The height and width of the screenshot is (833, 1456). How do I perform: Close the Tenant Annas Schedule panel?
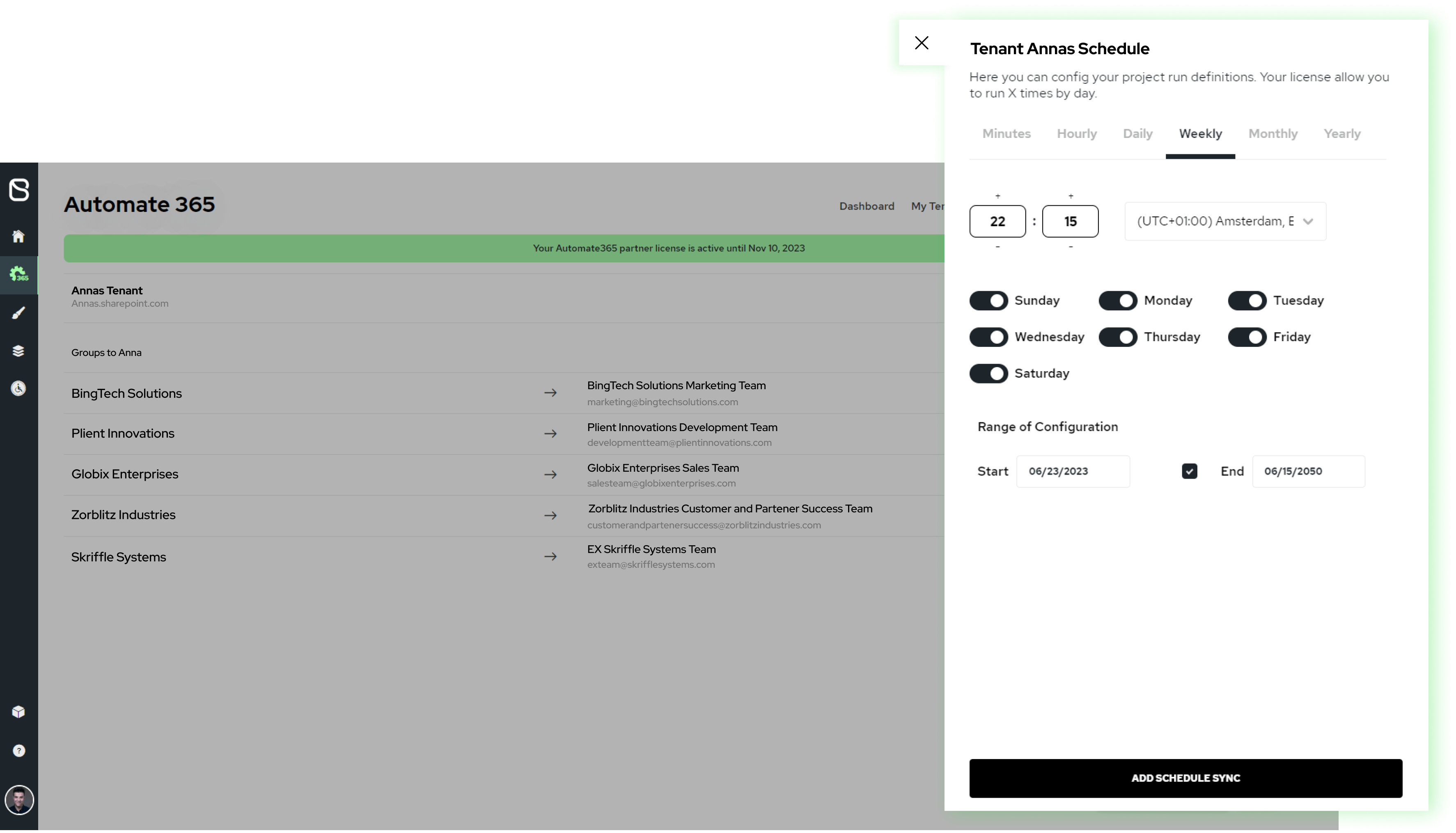pyautogui.click(x=922, y=43)
